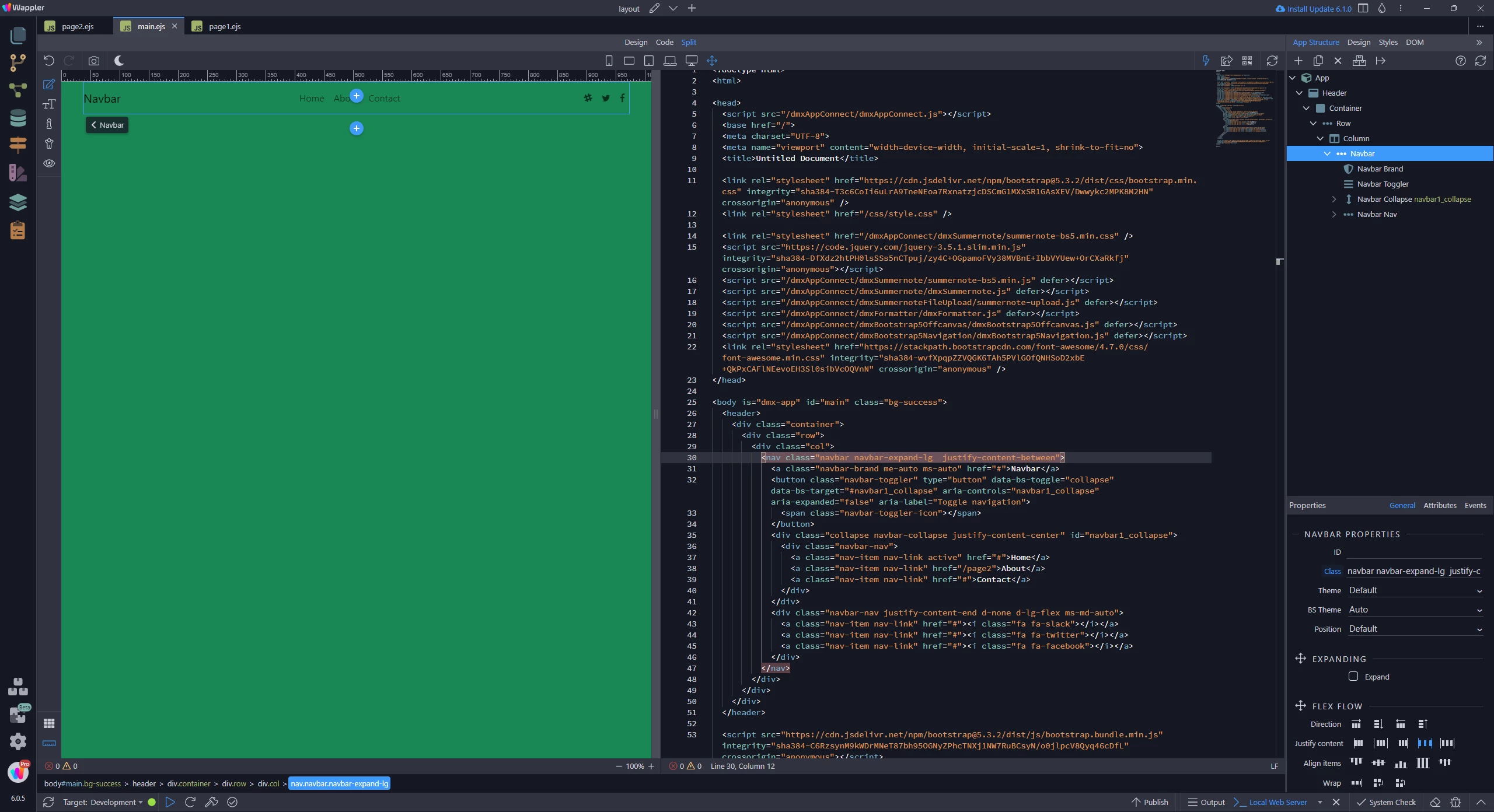Screen dimensions: 1494x812
Task: Open the Position dropdown
Action: [x=1415, y=629]
